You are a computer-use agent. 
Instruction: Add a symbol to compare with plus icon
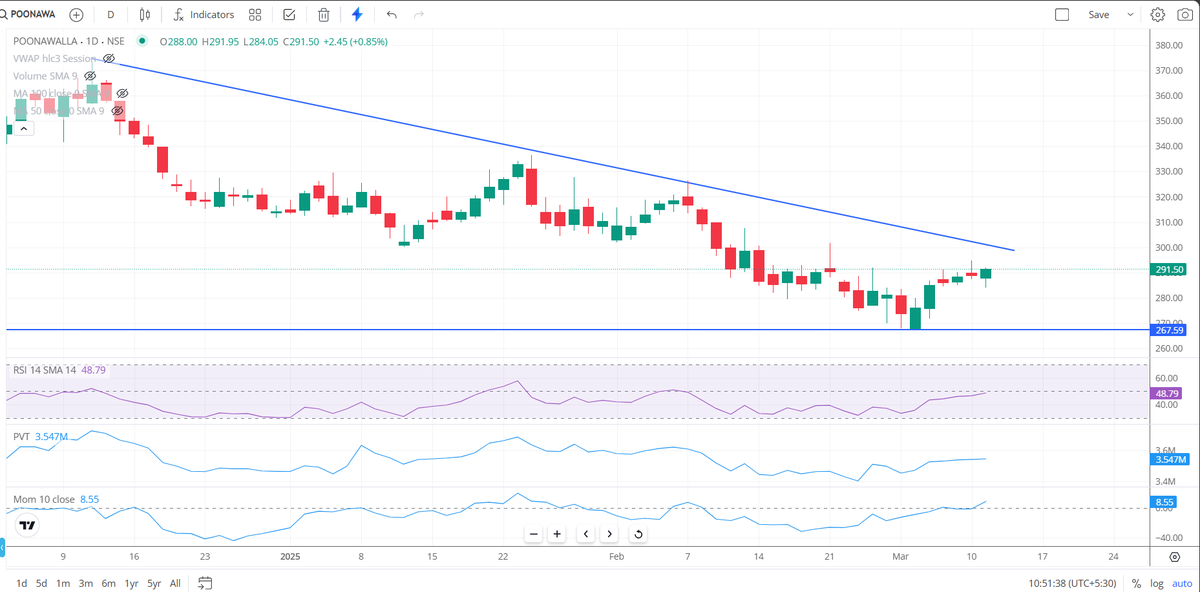(x=76, y=15)
